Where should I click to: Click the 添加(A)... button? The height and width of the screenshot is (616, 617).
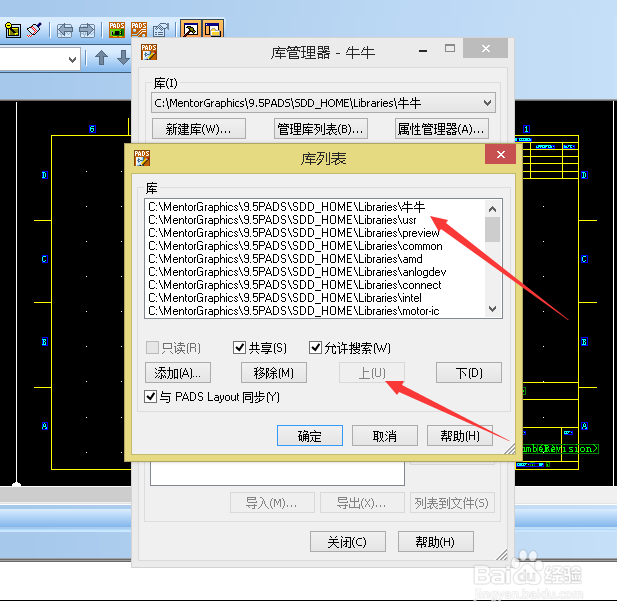178,372
